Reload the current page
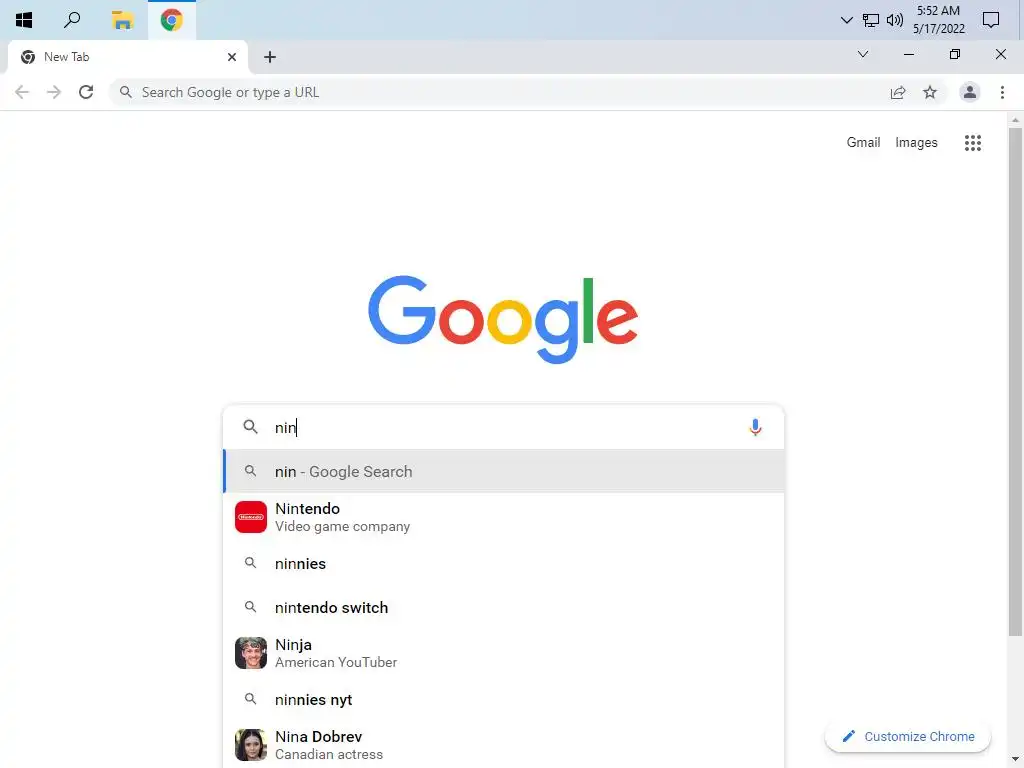Viewport: 1024px width, 768px height. [x=86, y=92]
